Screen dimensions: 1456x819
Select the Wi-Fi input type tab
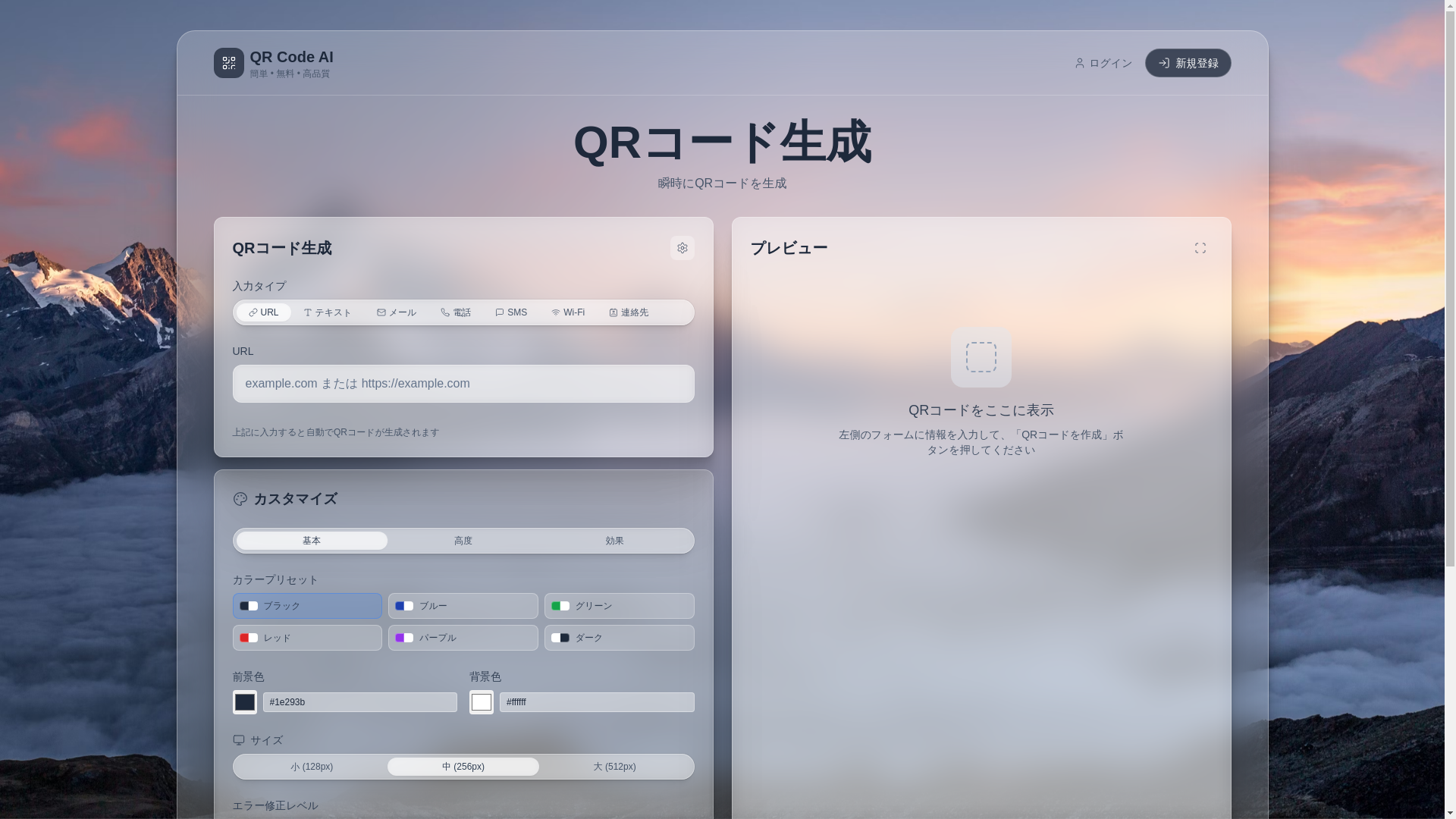[x=567, y=312]
